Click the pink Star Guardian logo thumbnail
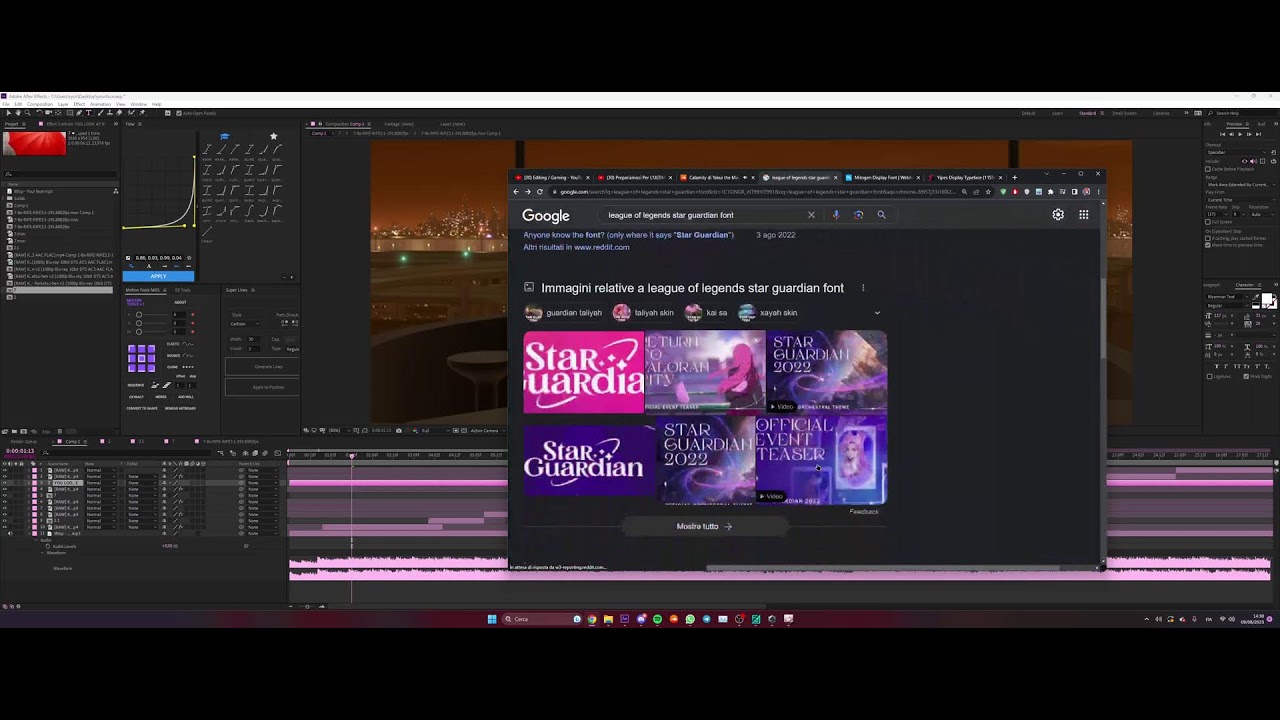Screen dimensions: 1280x720 pos(584,372)
